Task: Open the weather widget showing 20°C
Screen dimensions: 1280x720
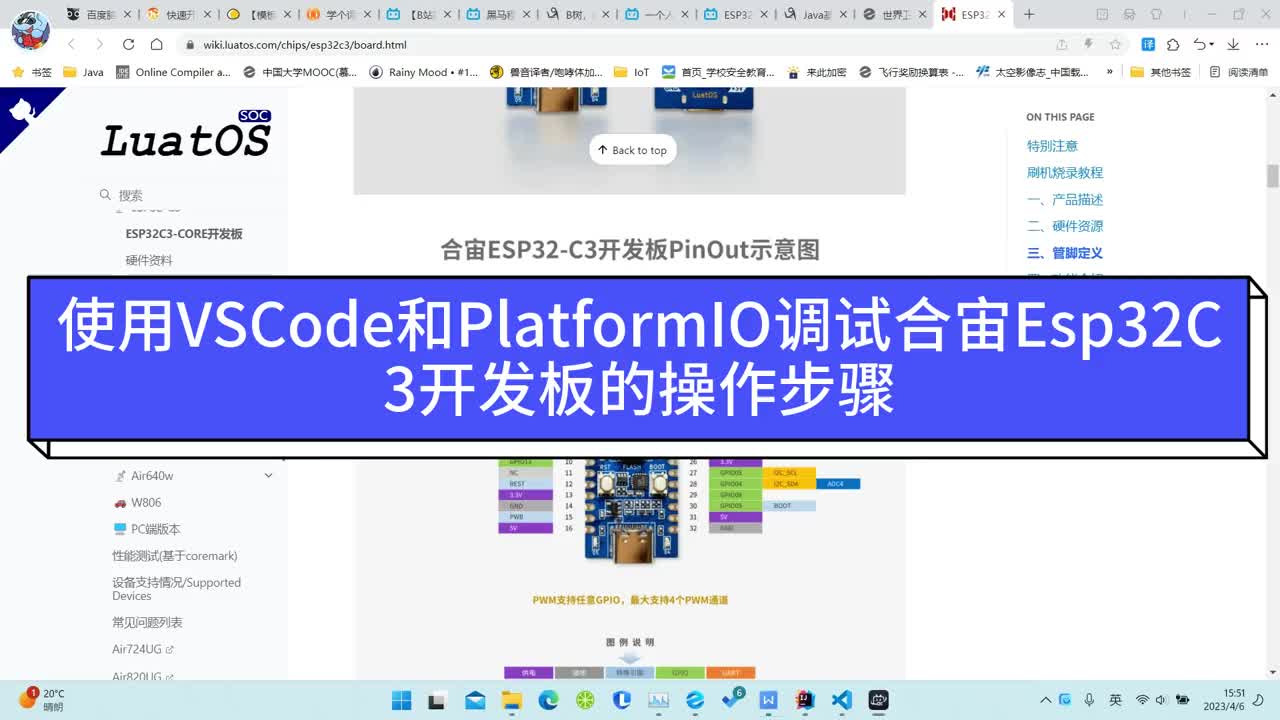Action: click(42, 699)
